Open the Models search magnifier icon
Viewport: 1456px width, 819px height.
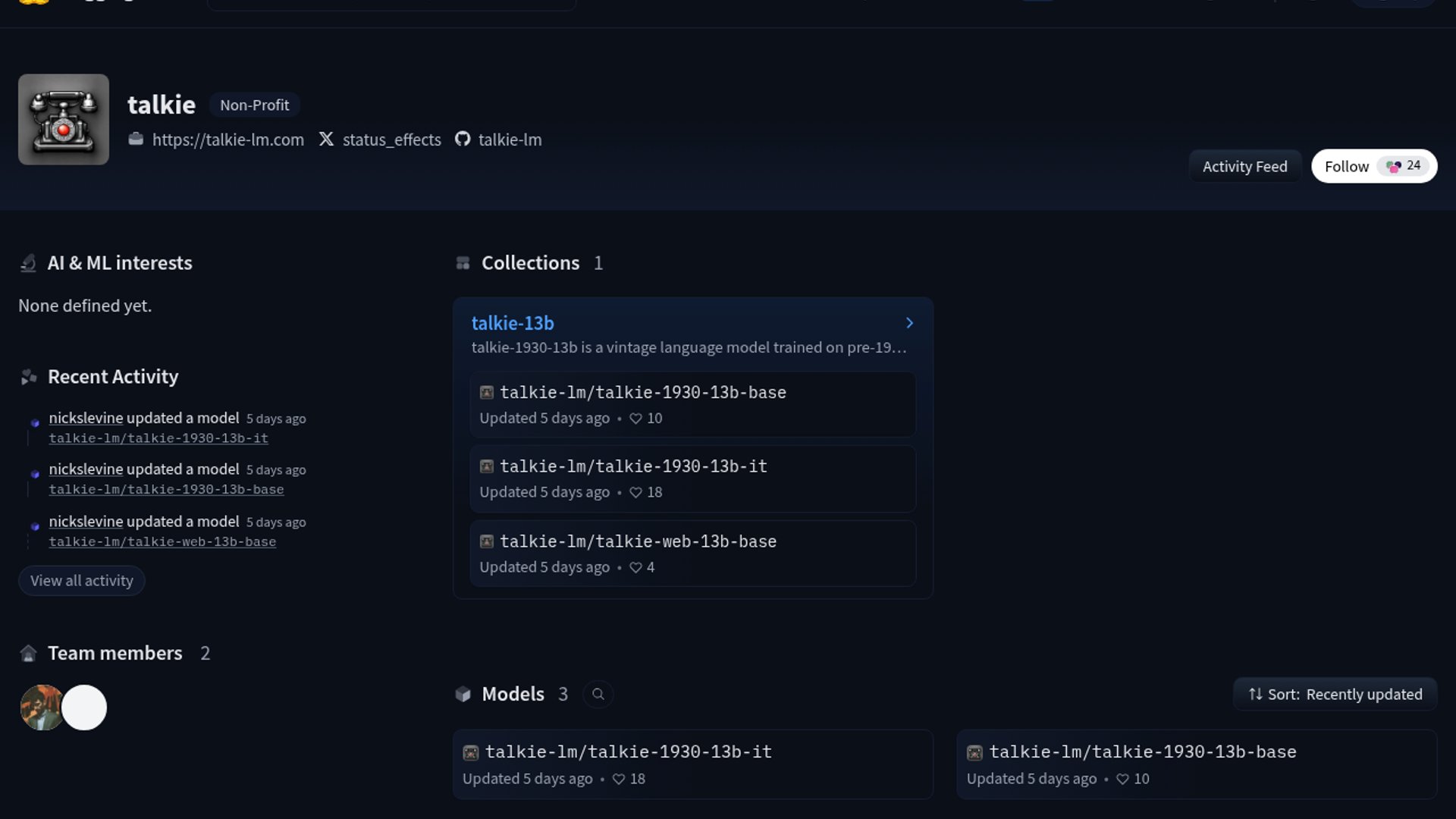coord(598,694)
